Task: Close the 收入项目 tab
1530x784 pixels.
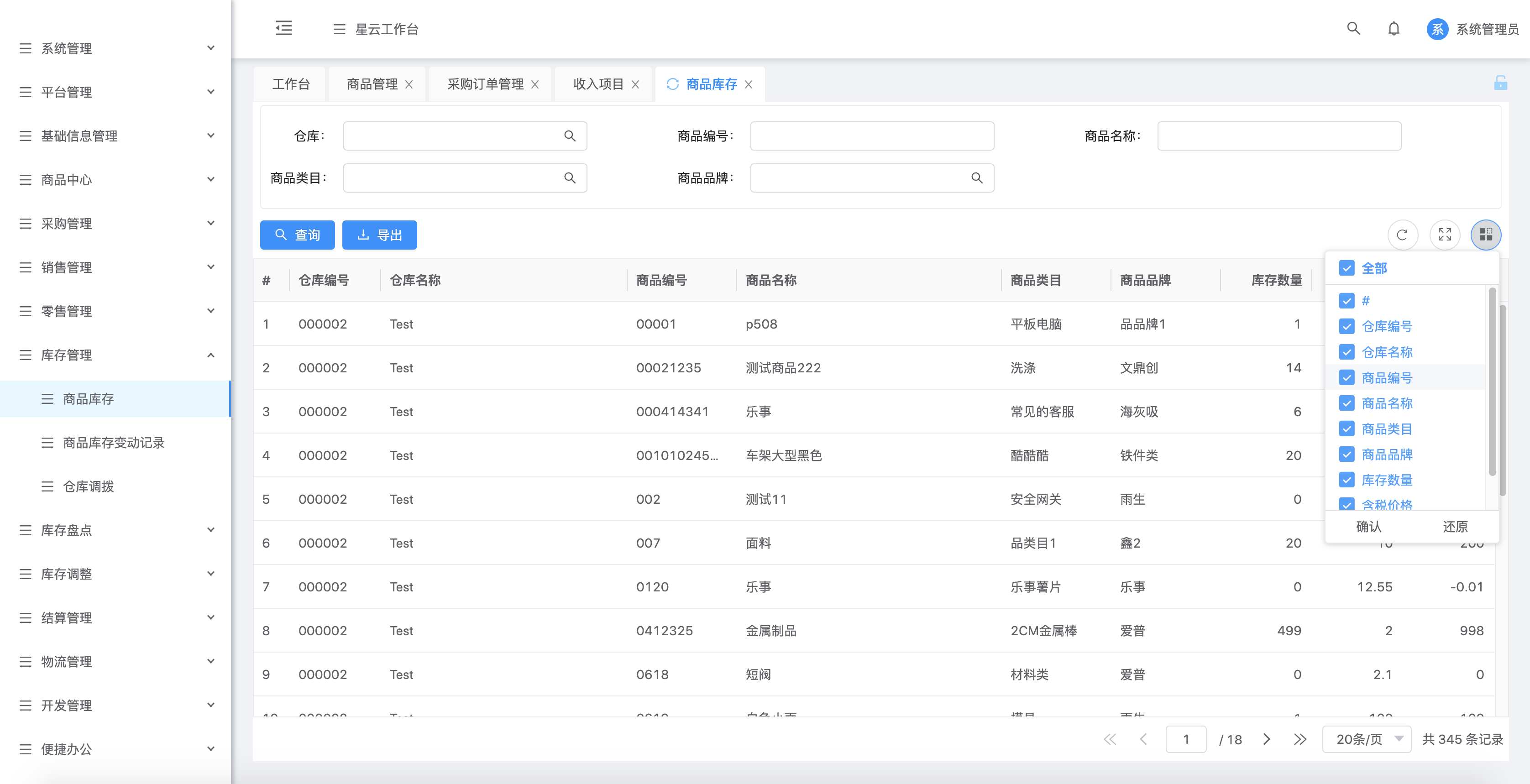Action: pos(635,84)
